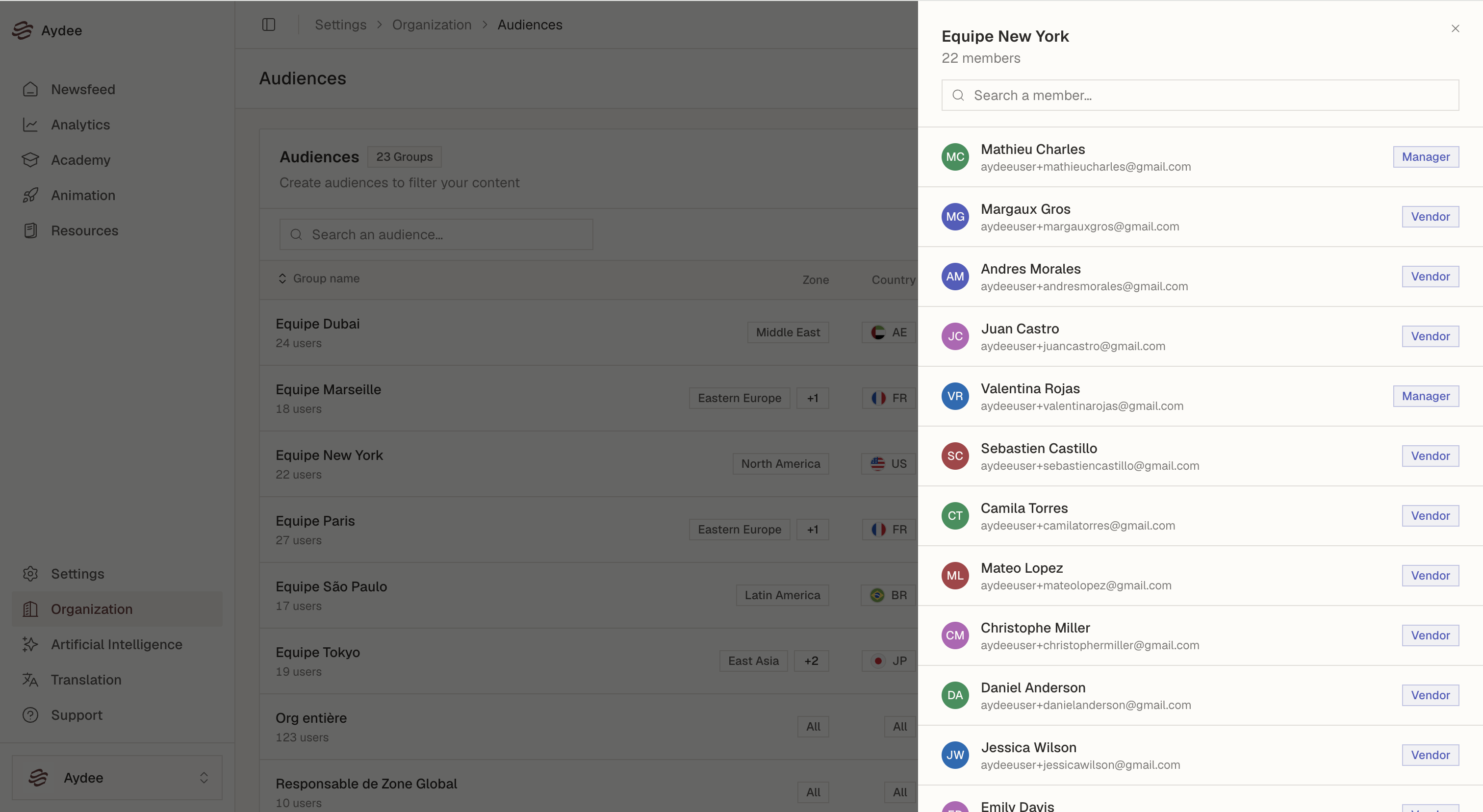Screen dimensions: 1483x812
Task: Click the Resources book icon
Action: point(30,230)
